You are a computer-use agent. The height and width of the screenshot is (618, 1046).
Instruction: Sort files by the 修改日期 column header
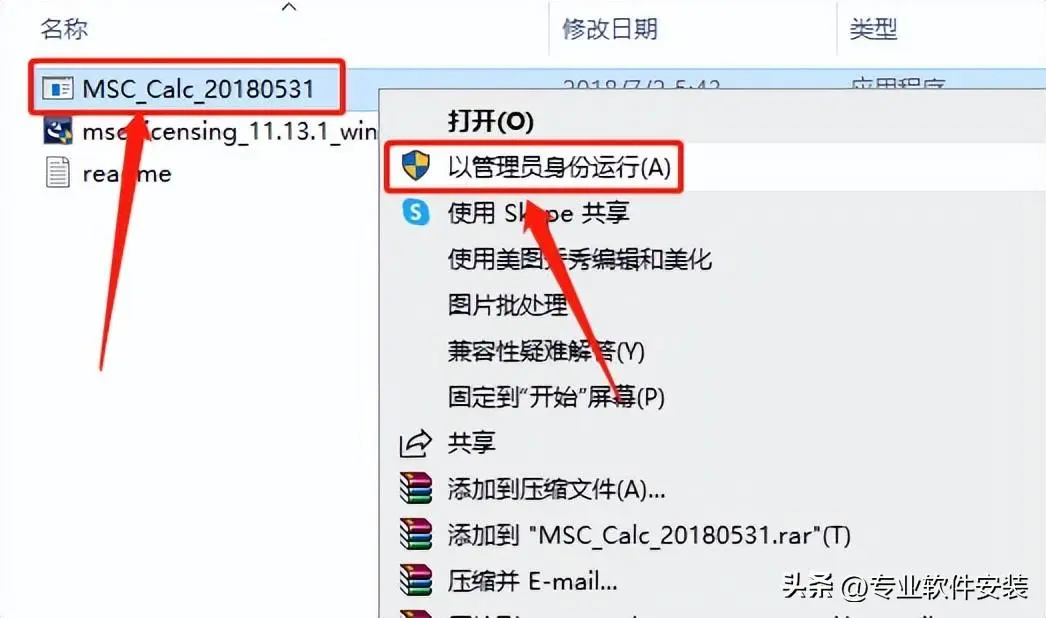click(x=610, y=29)
